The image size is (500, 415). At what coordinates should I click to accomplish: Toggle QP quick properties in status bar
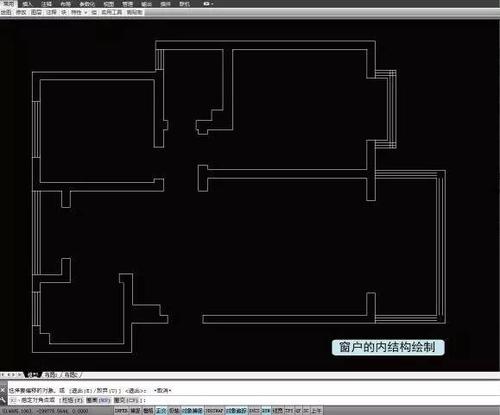(298, 410)
